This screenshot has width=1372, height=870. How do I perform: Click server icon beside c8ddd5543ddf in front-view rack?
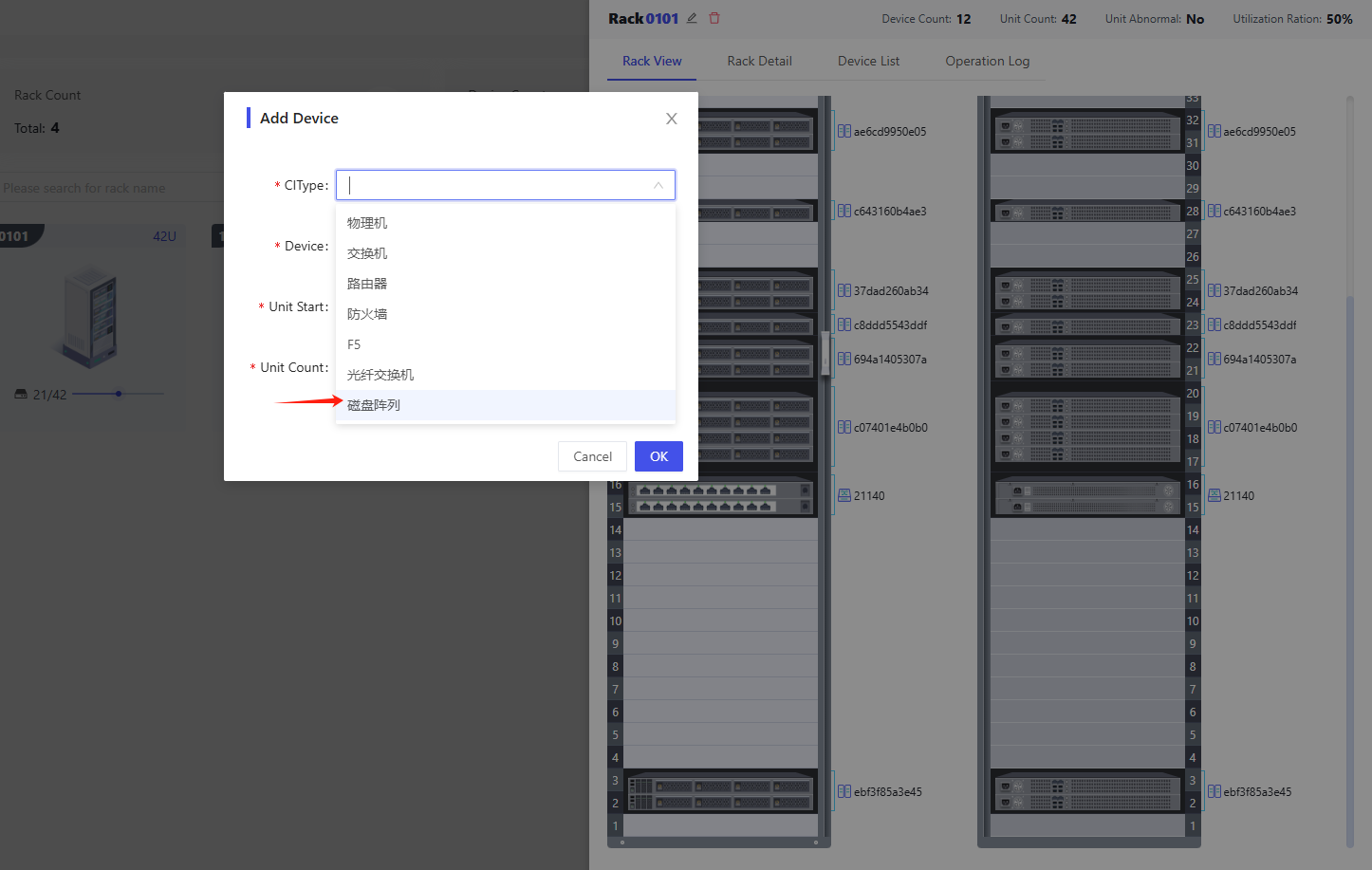tap(844, 325)
